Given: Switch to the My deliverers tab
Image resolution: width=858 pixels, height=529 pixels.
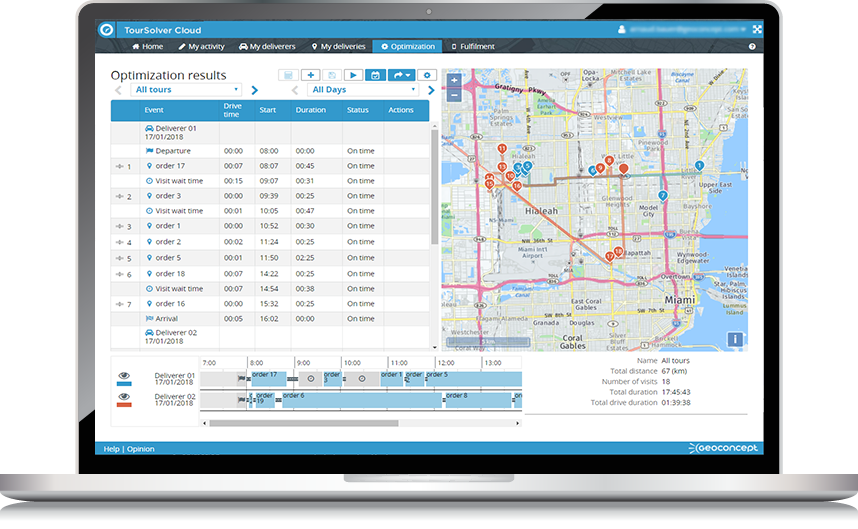Looking at the screenshot, I should (x=267, y=47).
